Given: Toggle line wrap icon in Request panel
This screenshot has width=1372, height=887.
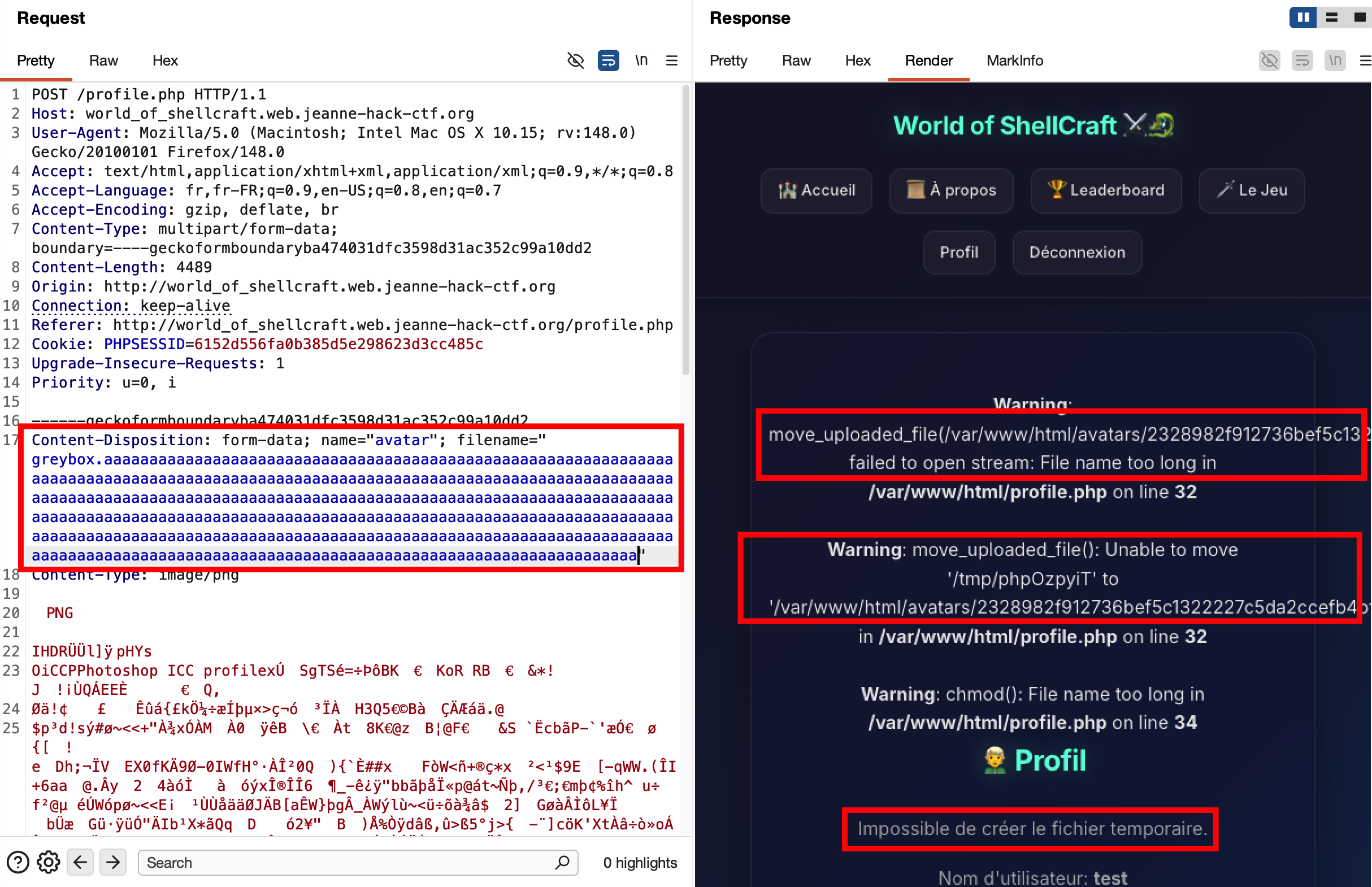Looking at the screenshot, I should [x=608, y=60].
